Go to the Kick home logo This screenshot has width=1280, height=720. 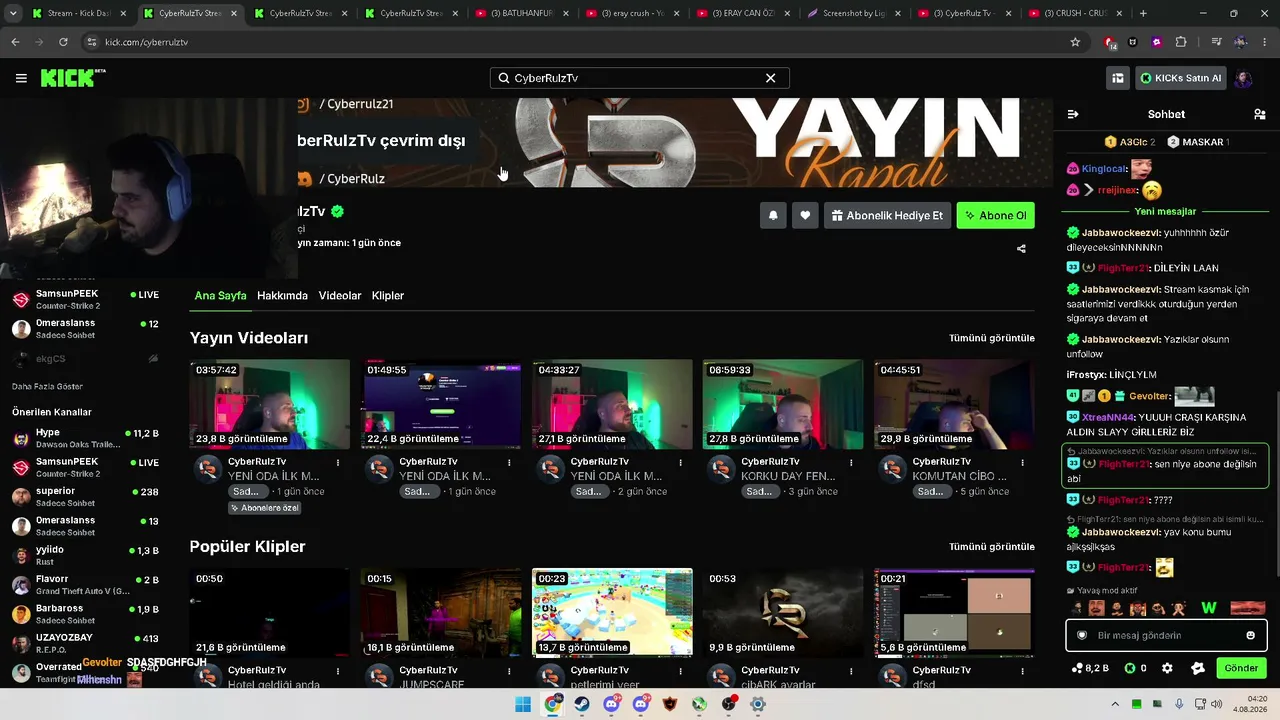click(x=73, y=78)
